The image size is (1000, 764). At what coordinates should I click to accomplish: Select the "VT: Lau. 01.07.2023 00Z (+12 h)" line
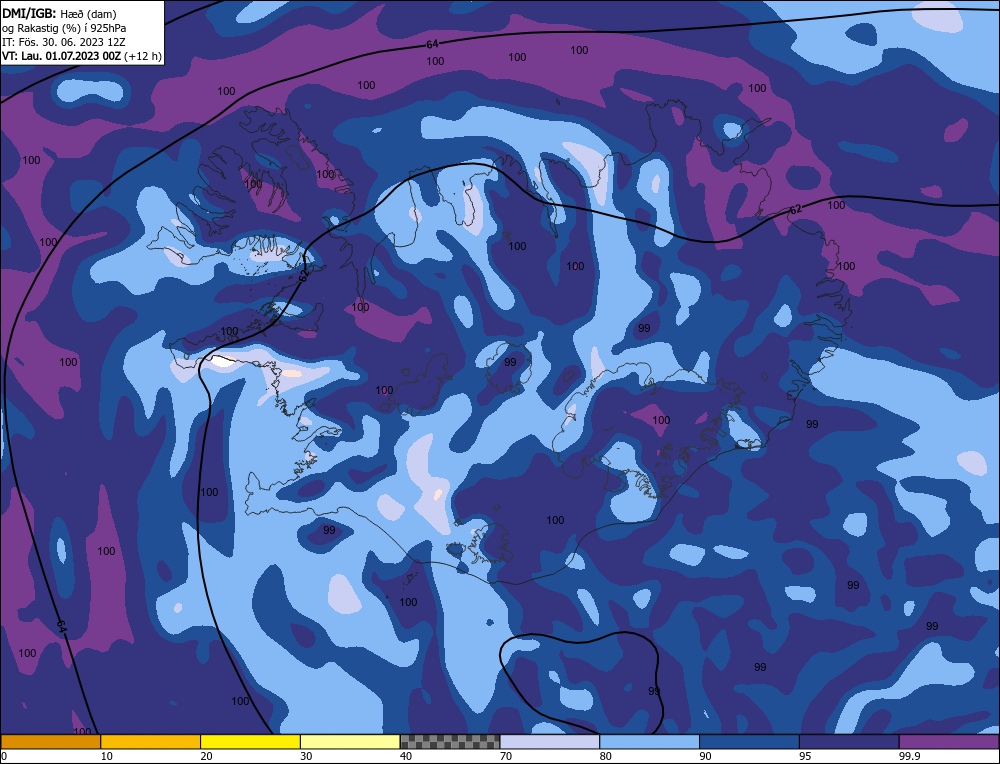(x=82, y=56)
